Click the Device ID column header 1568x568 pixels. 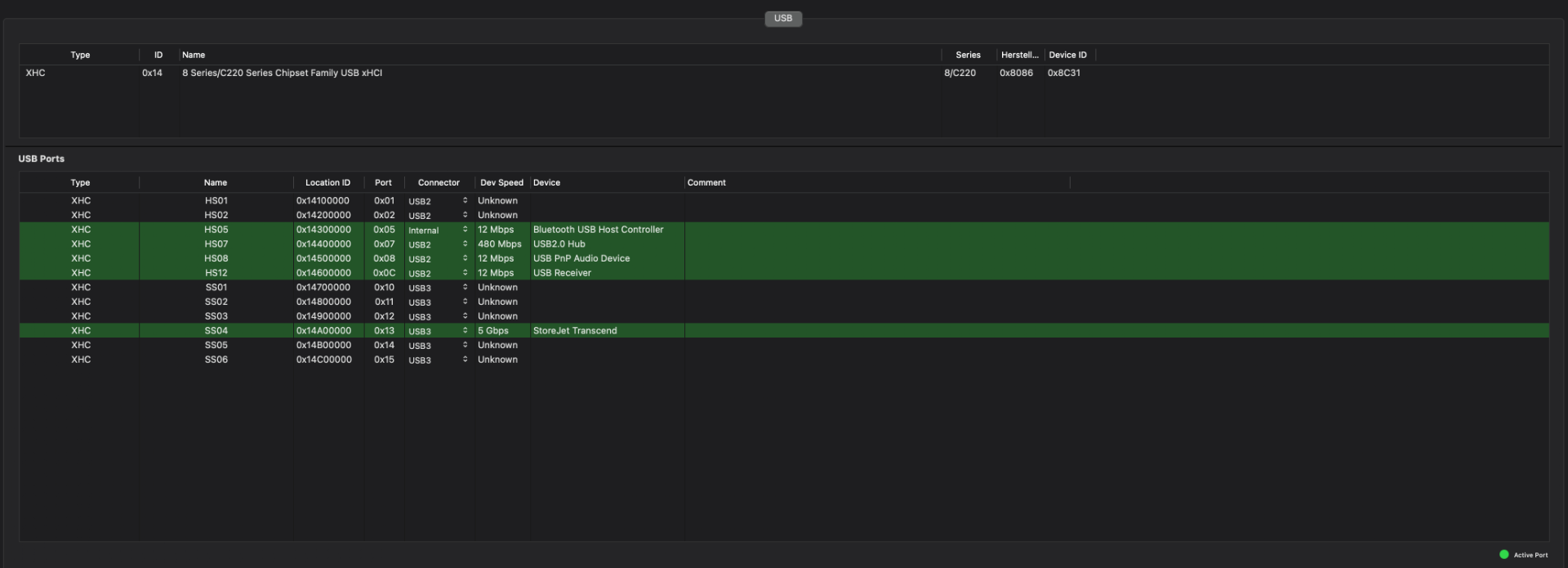(1067, 55)
